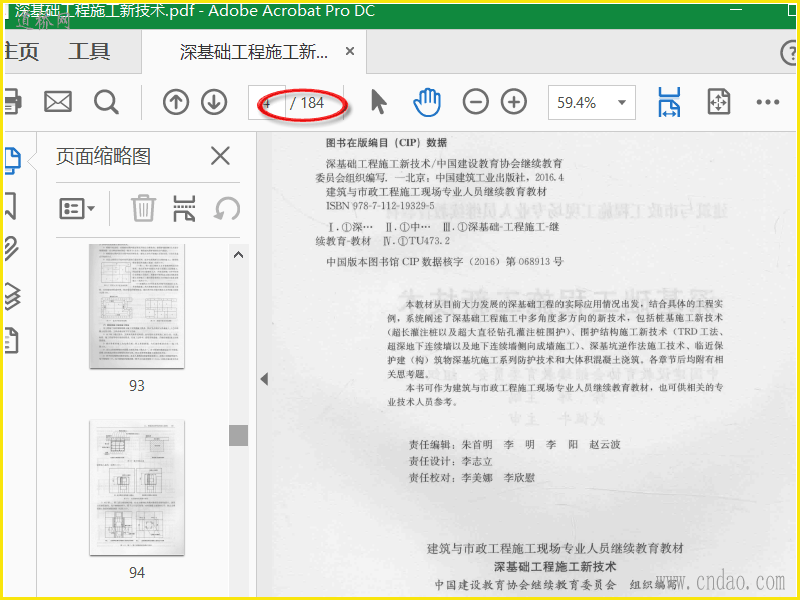The height and width of the screenshot is (600, 800).
Task: Collapse the navigation pane triangle
Action: [264, 379]
